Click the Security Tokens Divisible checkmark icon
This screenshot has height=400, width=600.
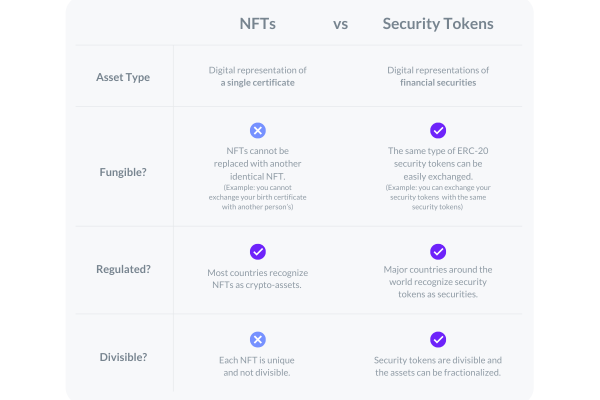pyautogui.click(x=438, y=340)
